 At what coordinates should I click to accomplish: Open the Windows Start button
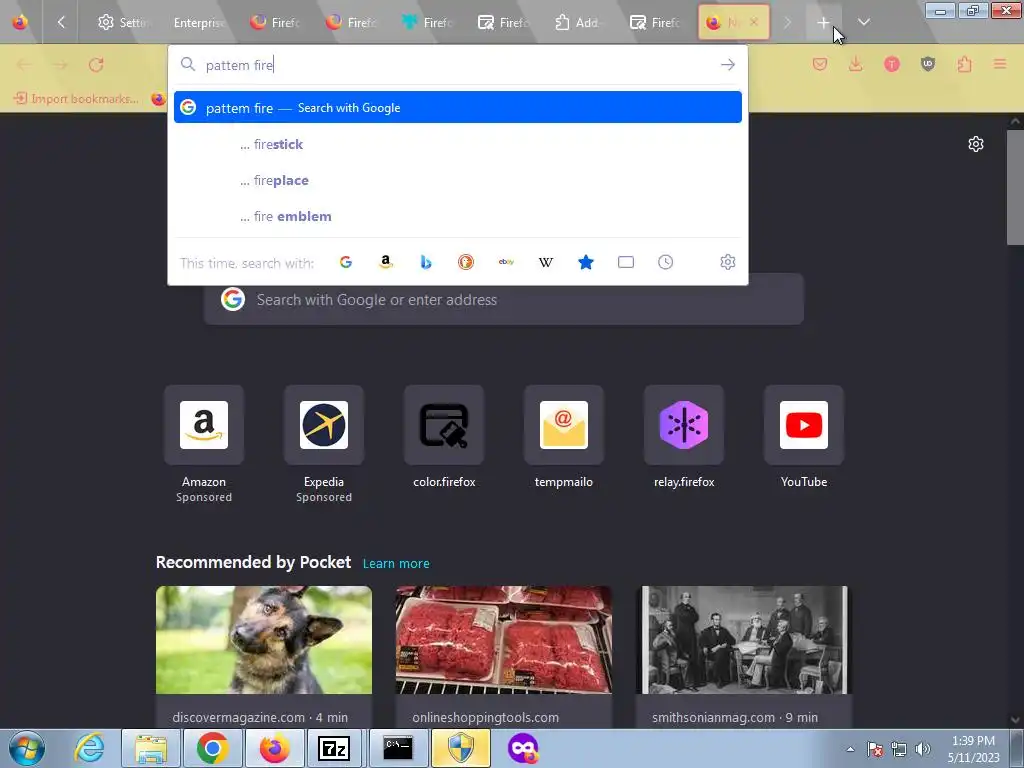tap(27, 748)
